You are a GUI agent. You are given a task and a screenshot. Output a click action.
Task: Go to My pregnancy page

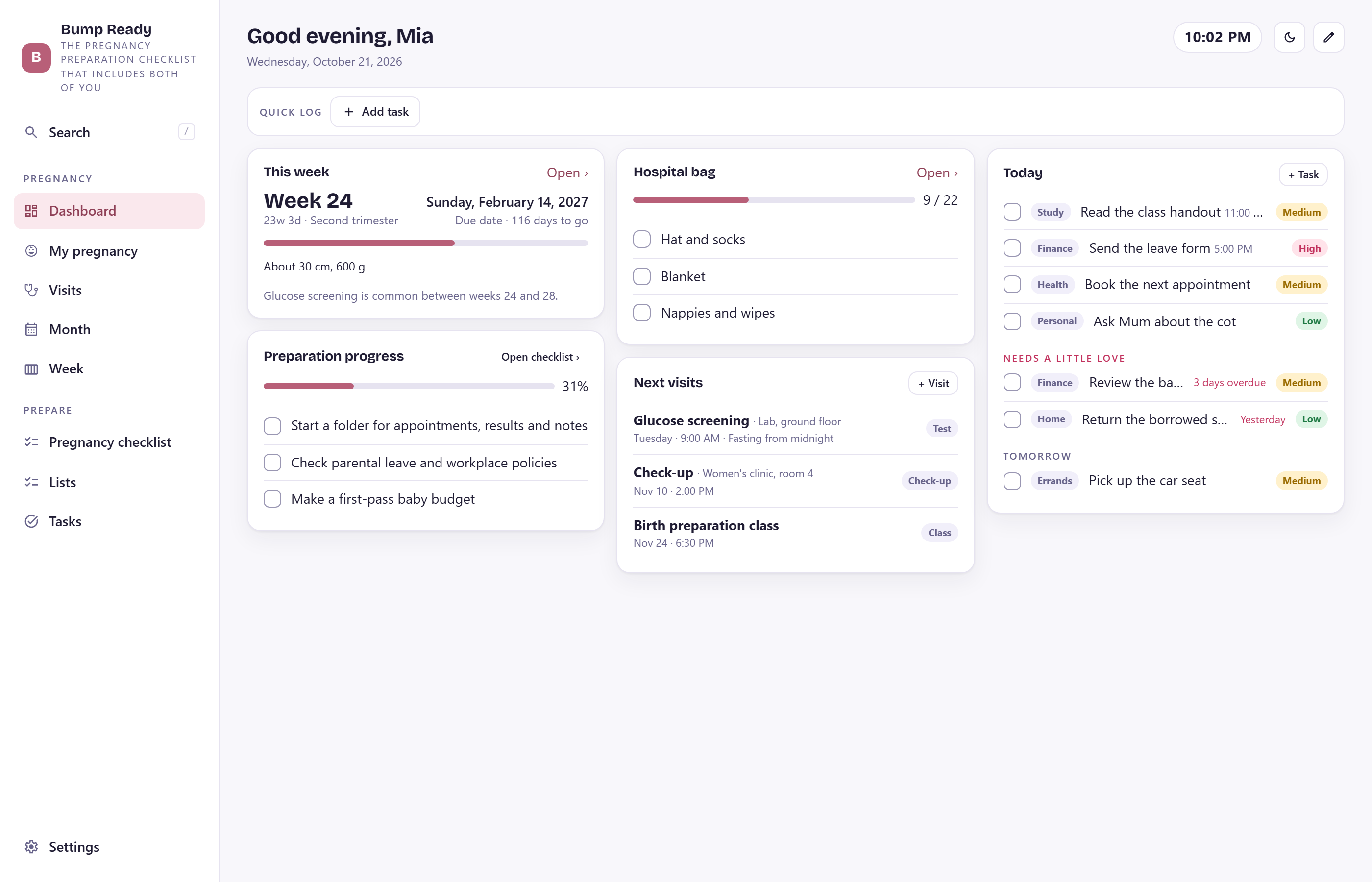(109, 251)
